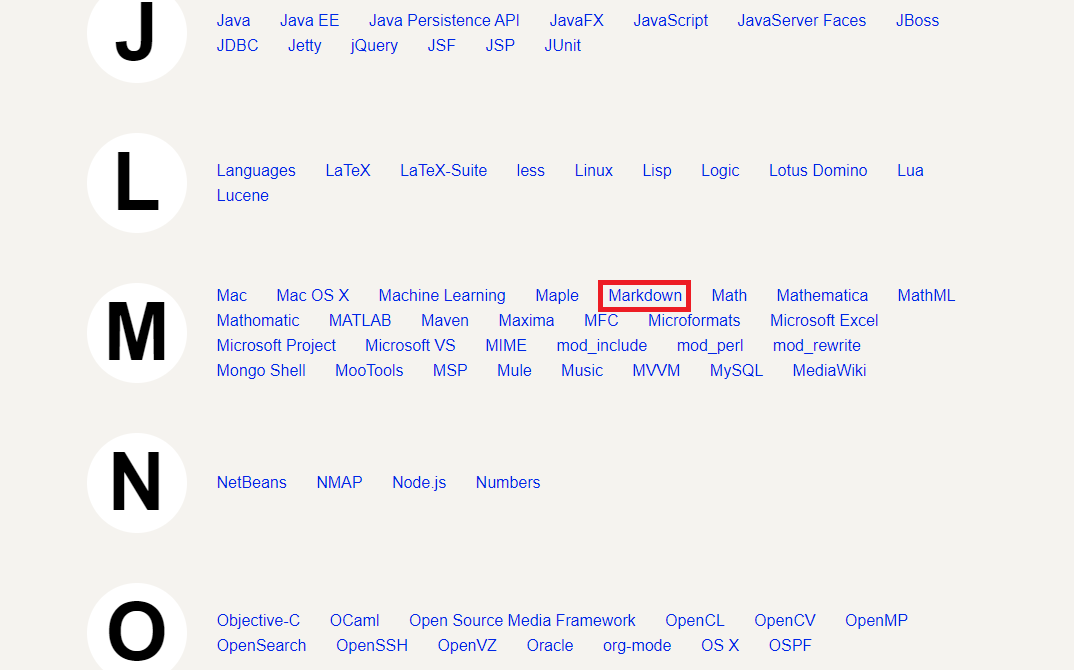Open the Markdown link

click(645, 295)
